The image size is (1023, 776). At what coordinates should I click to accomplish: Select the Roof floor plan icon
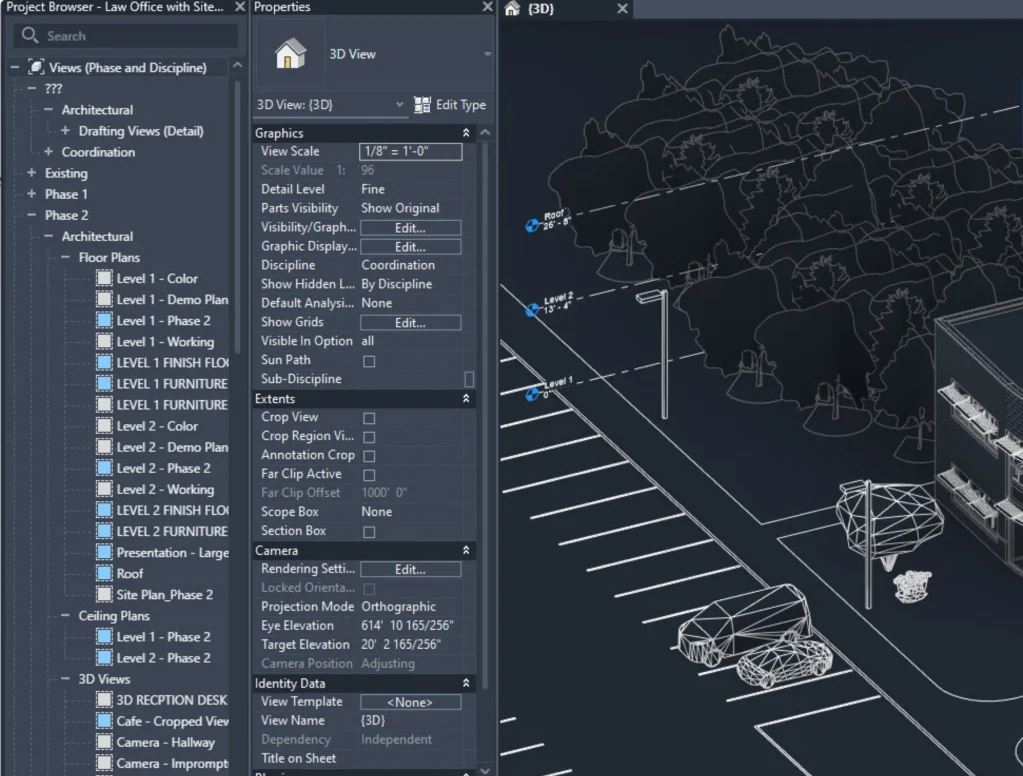pos(104,573)
